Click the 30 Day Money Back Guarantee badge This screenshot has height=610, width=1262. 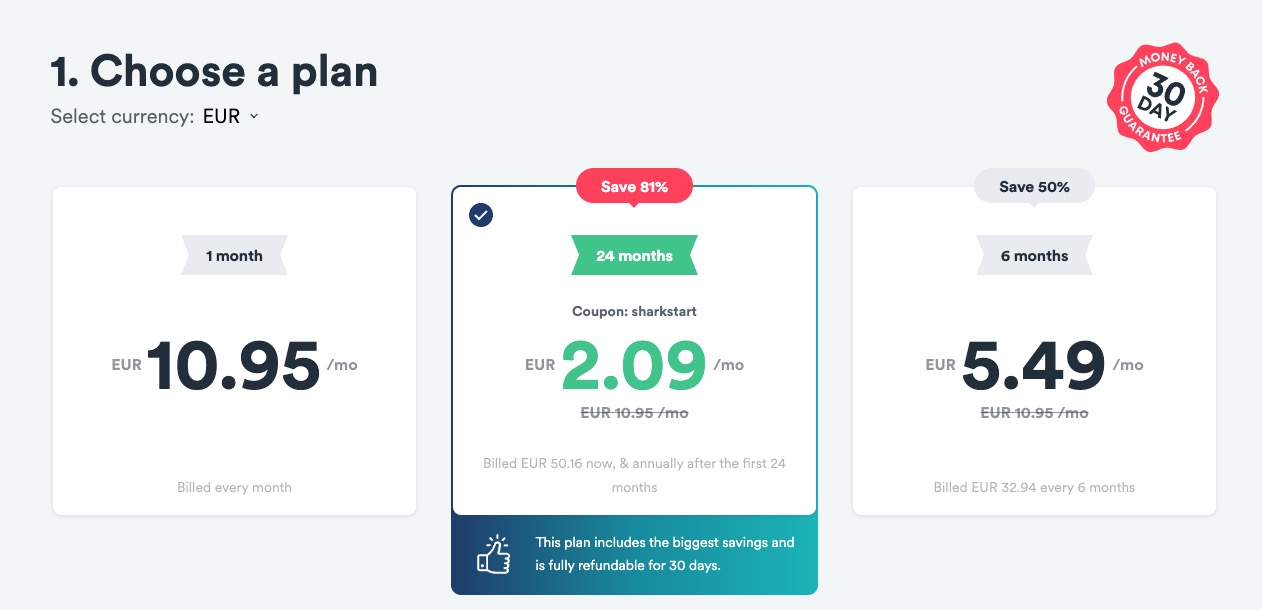(1162, 98)
